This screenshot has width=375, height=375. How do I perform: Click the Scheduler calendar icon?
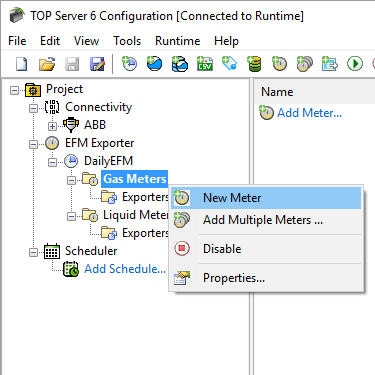(x=52, y=251)
